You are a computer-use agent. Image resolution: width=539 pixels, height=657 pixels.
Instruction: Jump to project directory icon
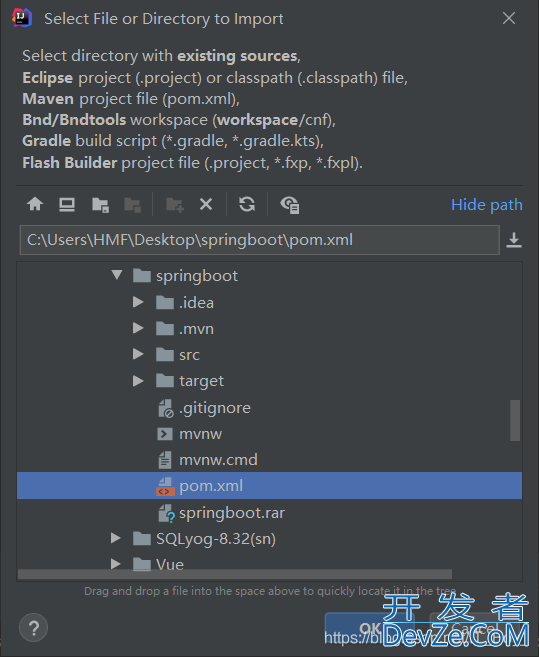(100, 205)
